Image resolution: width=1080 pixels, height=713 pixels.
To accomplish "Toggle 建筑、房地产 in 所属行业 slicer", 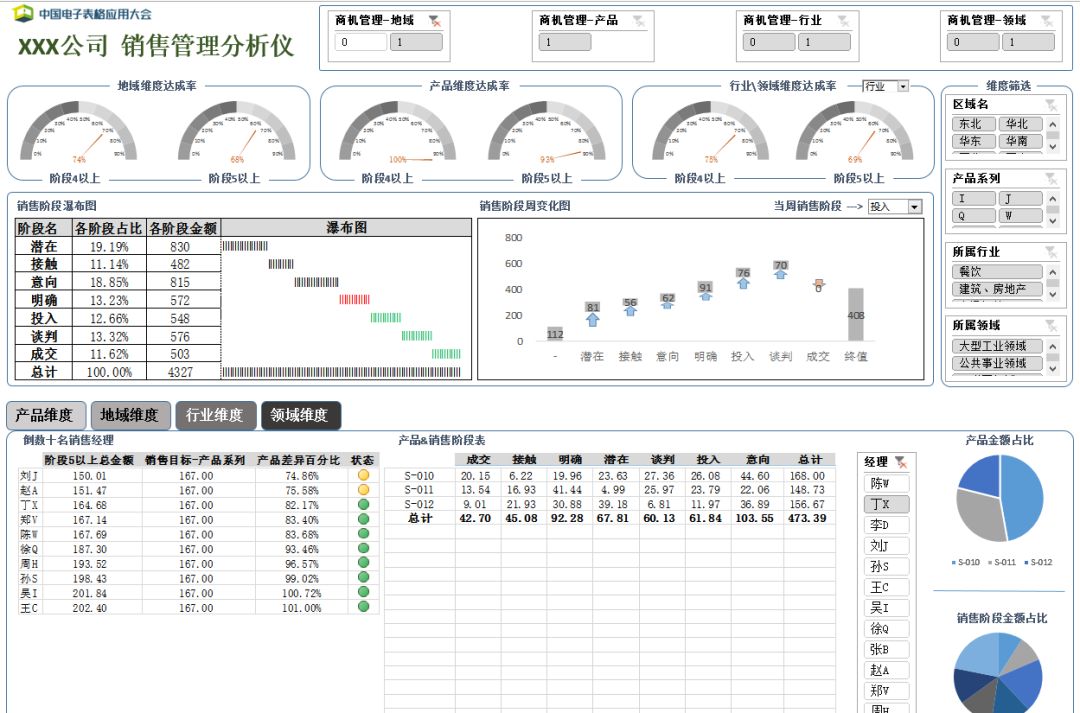I will (x=997, y=289).
